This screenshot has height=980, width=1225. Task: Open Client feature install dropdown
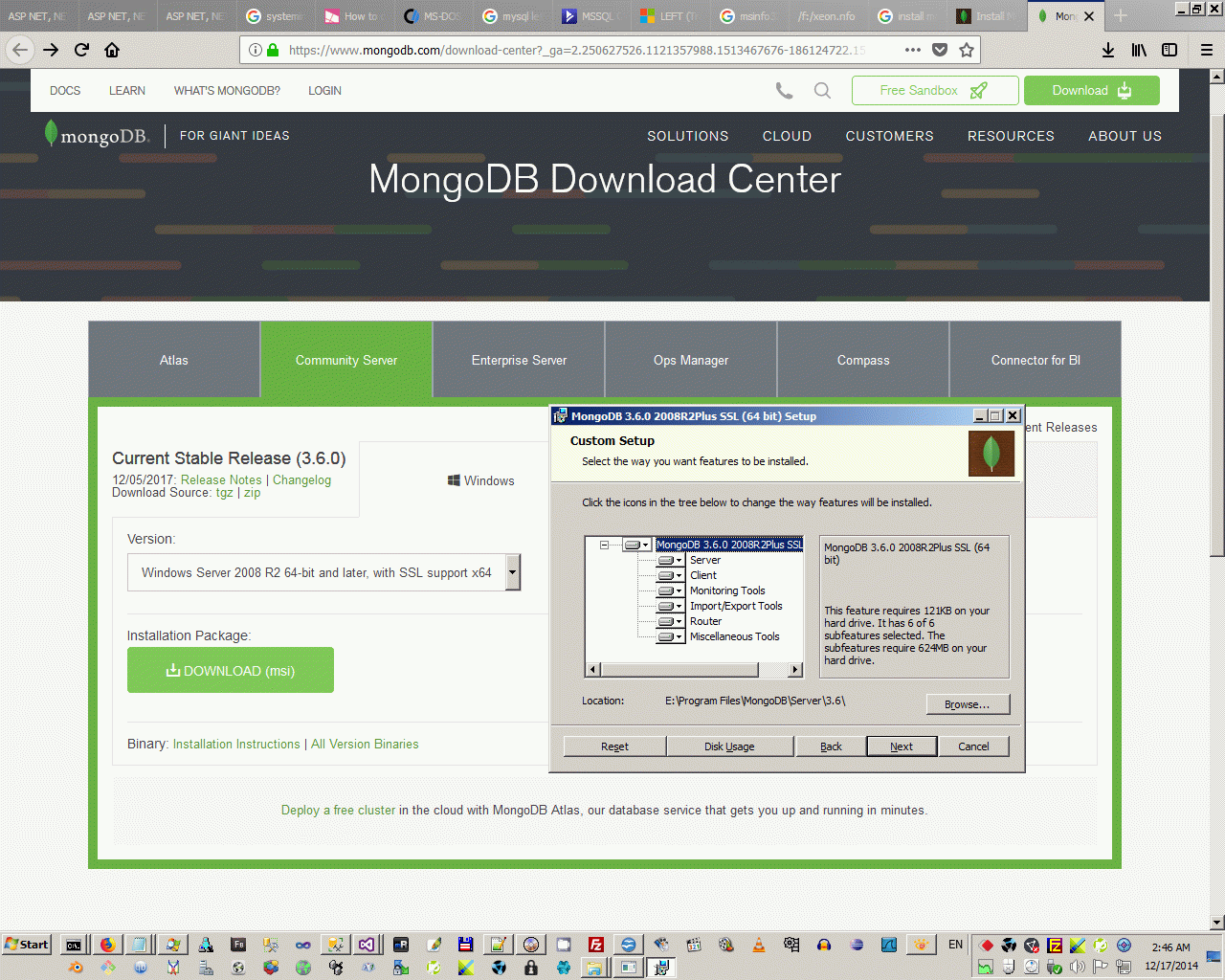670,576
